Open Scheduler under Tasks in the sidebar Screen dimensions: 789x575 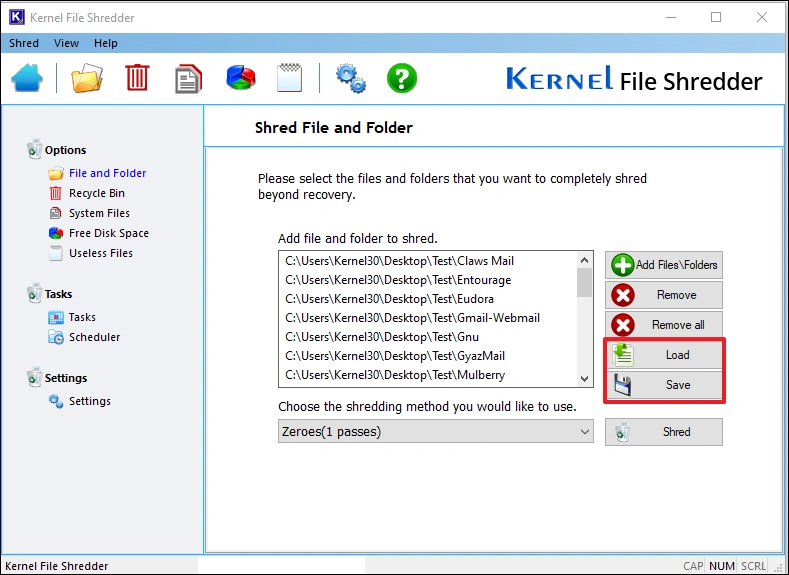(94, 337)
